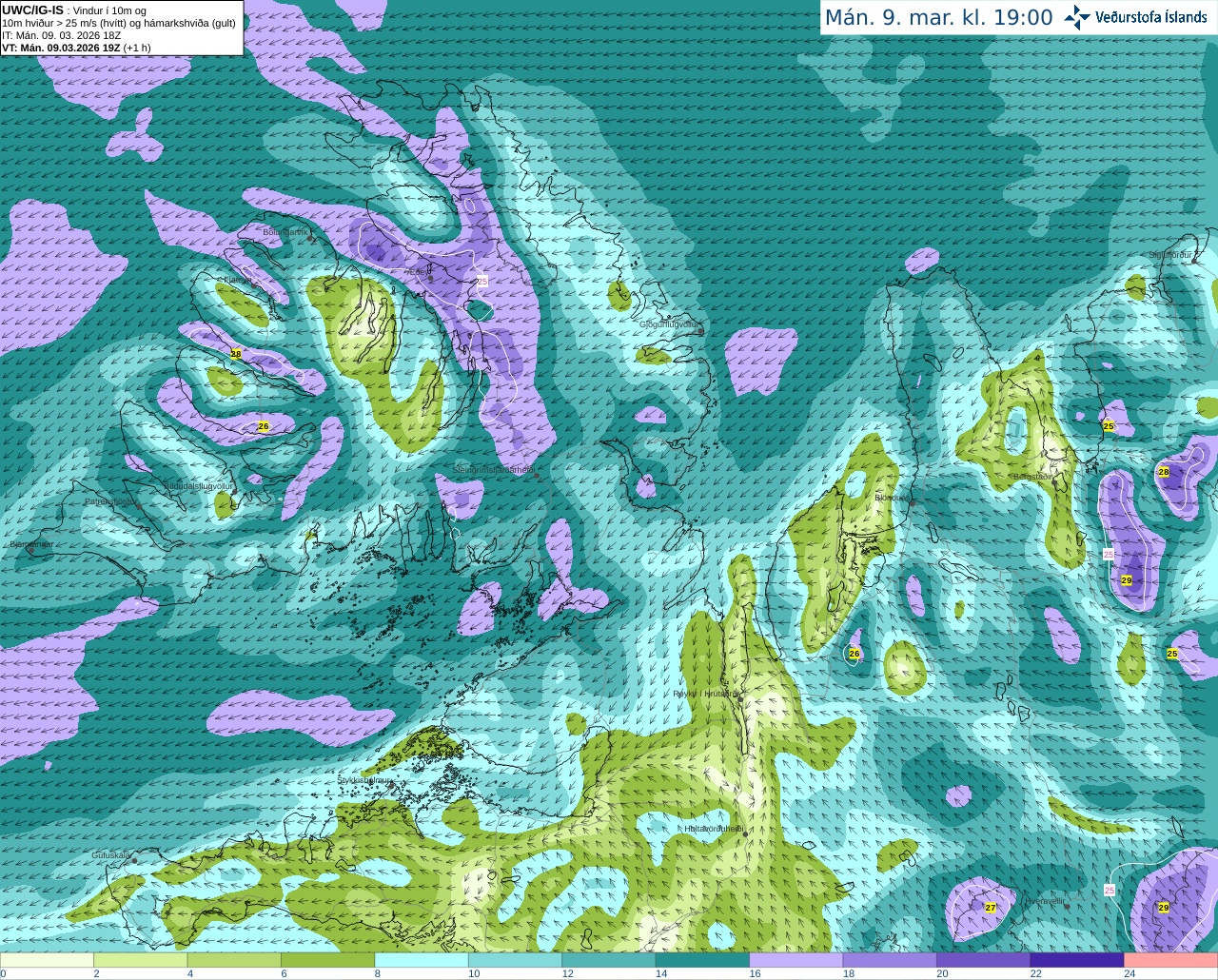This screenshot has width=1218, height=980.
Task: Select the 4–6 m/s green legend swatch
Action: pyautogui.click(x=234, y=960)
